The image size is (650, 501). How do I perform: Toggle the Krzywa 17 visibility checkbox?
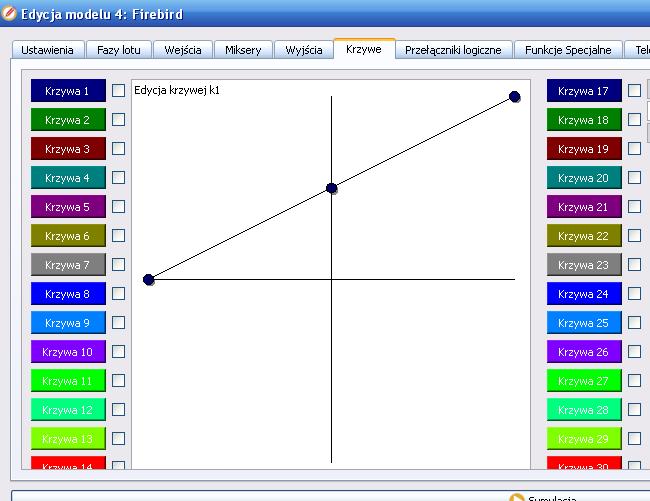pos(635,91)
